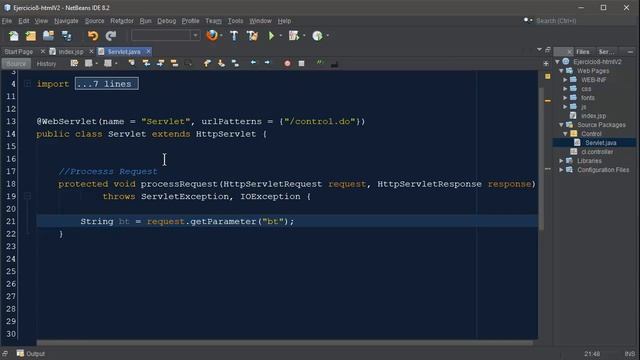The image size is (640, 360).
Task: Click the Last Edit editor toolbar icon
Action: [x=74, y=63]
